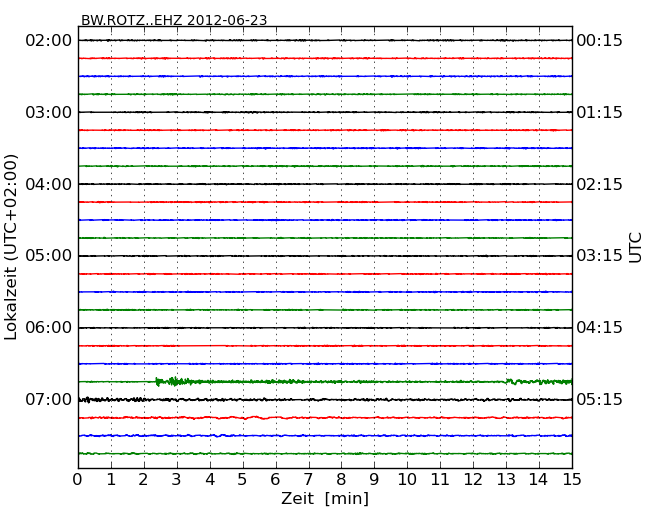Click the 04:15 UTC tick label
The height and width of the screenshot is (520, 650).
pos(599,328)
